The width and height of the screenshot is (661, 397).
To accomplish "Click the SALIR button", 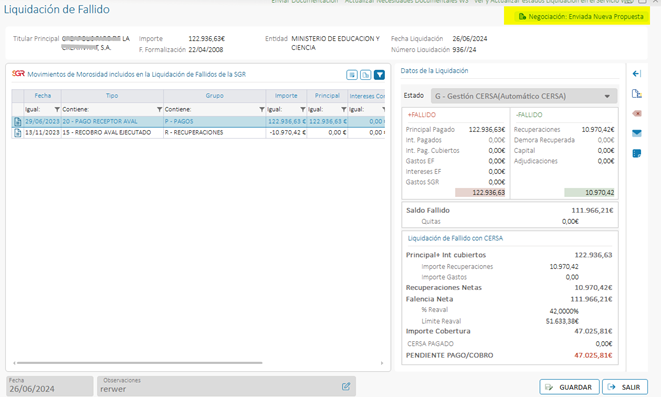I will 625,387.
